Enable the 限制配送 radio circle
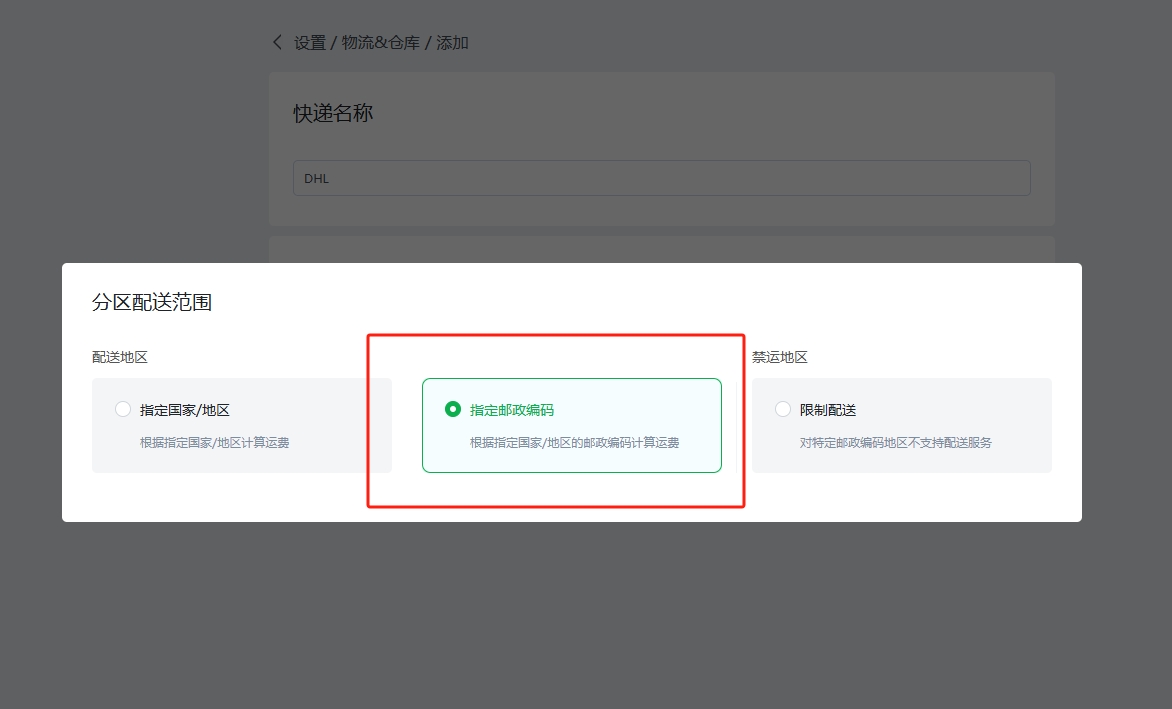 (783, 409)
